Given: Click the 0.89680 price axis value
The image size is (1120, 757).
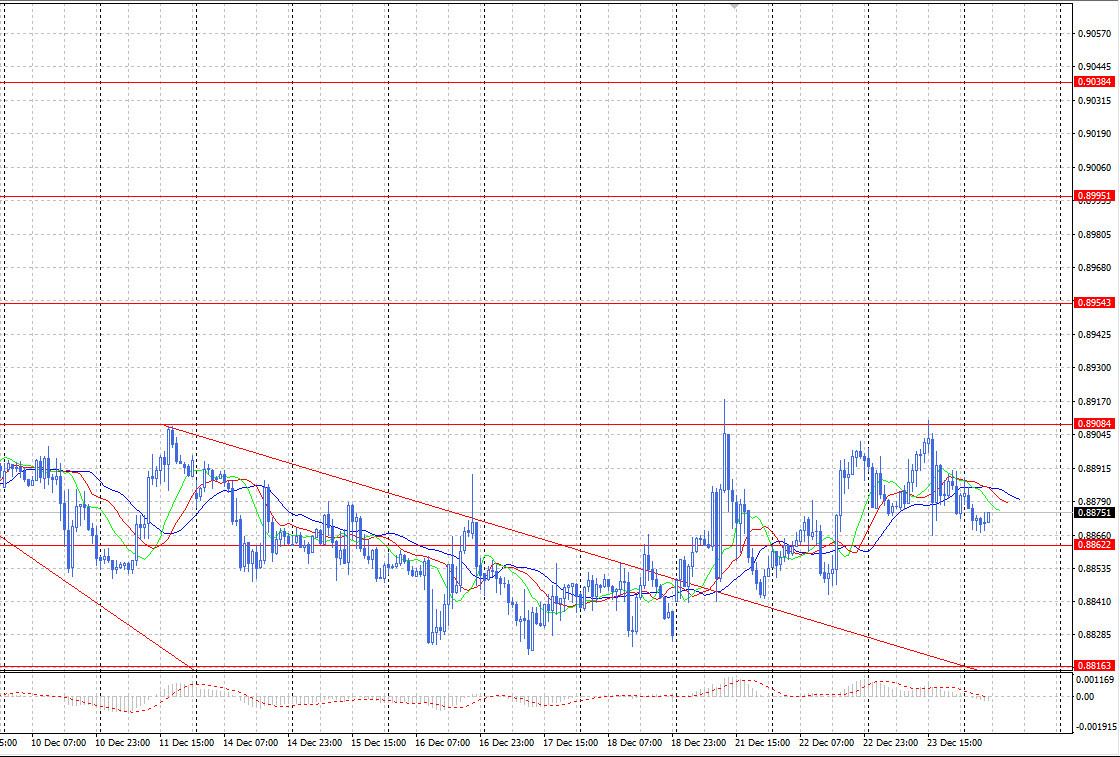Looking at the screenshot, I should point(1094,268).
